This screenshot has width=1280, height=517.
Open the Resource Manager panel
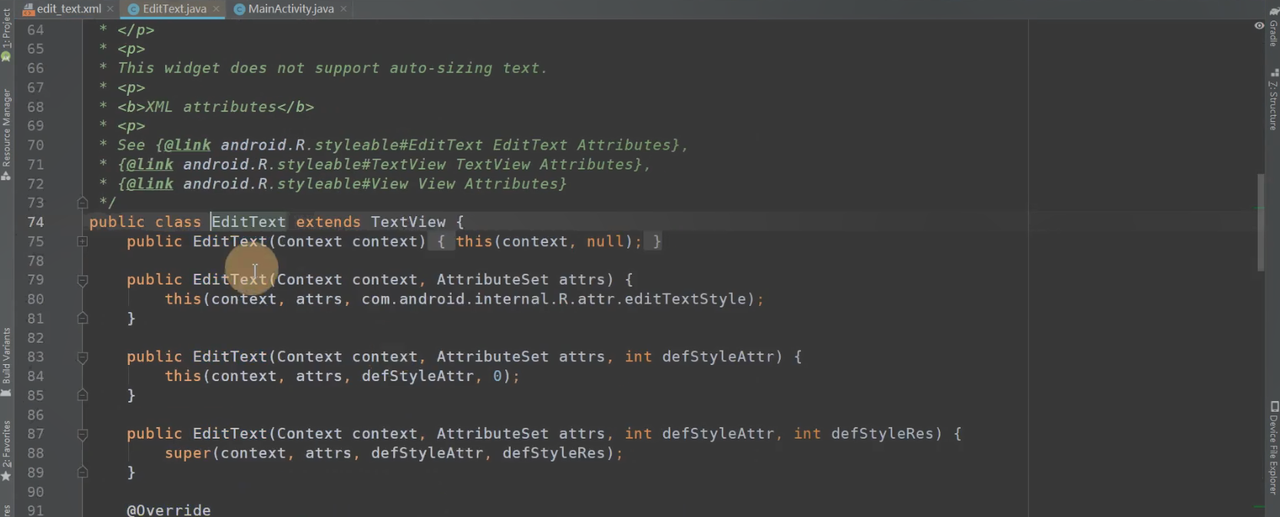pyautogui.click(x=6, y=130)
